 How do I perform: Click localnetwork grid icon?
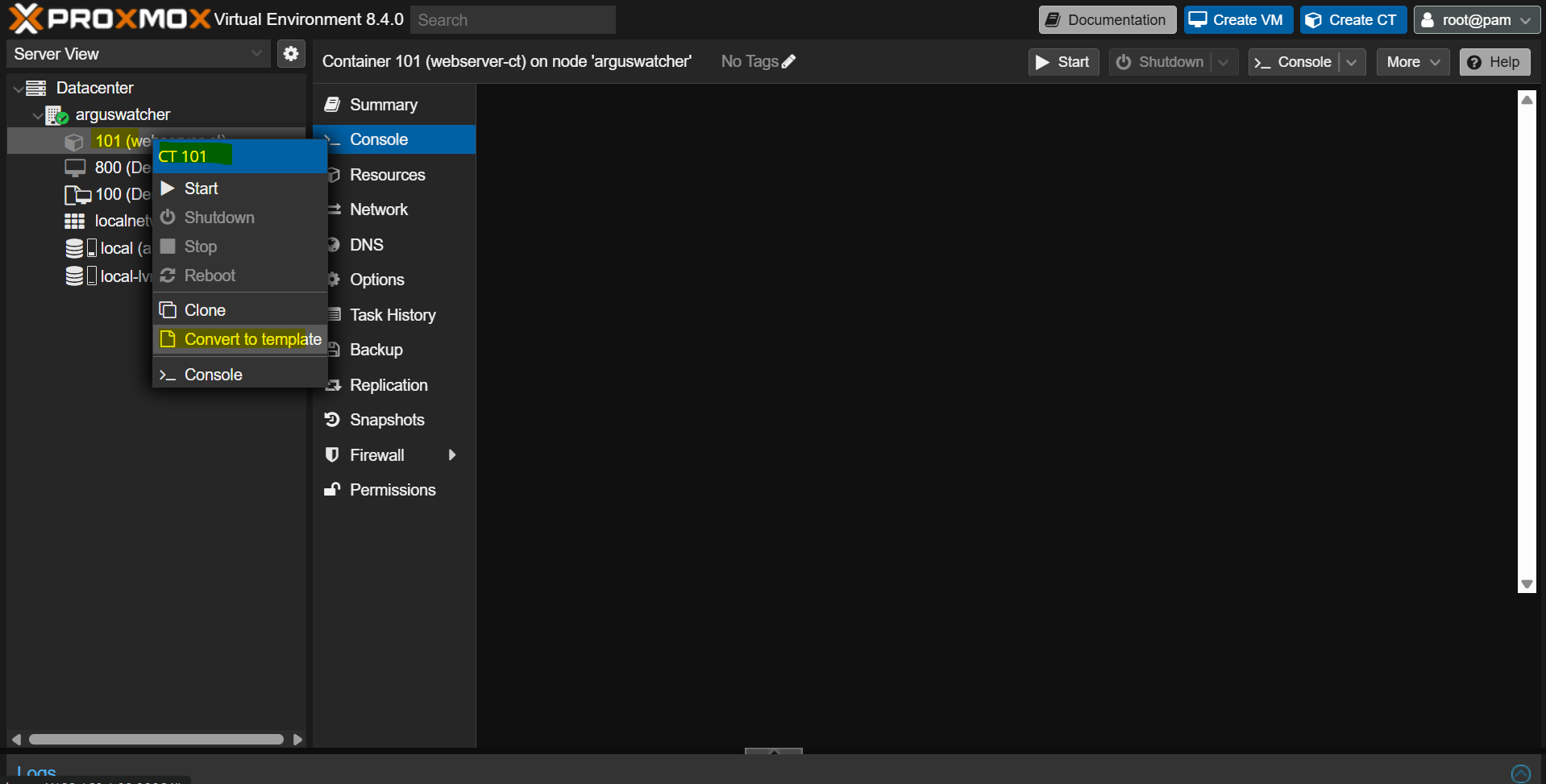pyautogui.click(x=75, y=222)
